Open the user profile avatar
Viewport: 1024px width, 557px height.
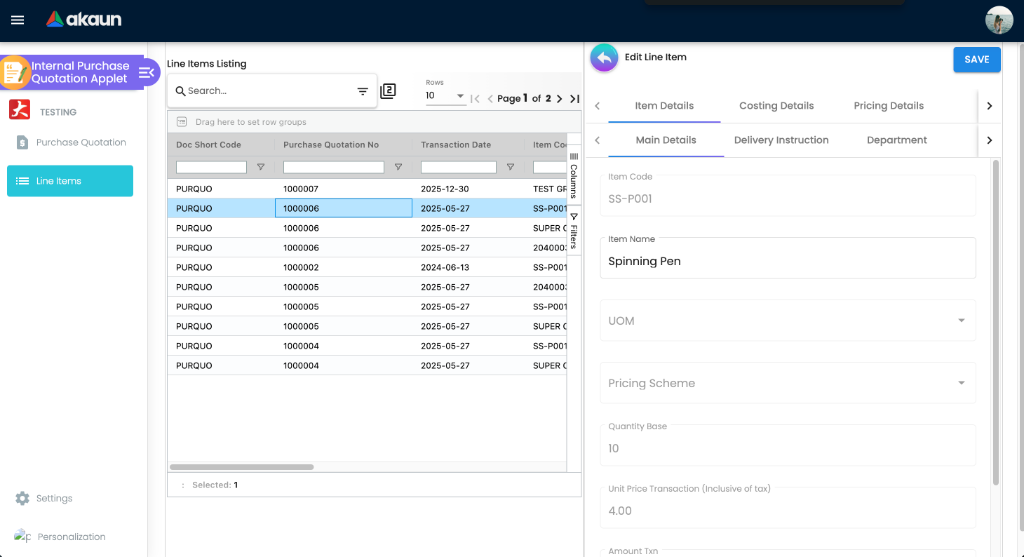(x=999, y=20)
